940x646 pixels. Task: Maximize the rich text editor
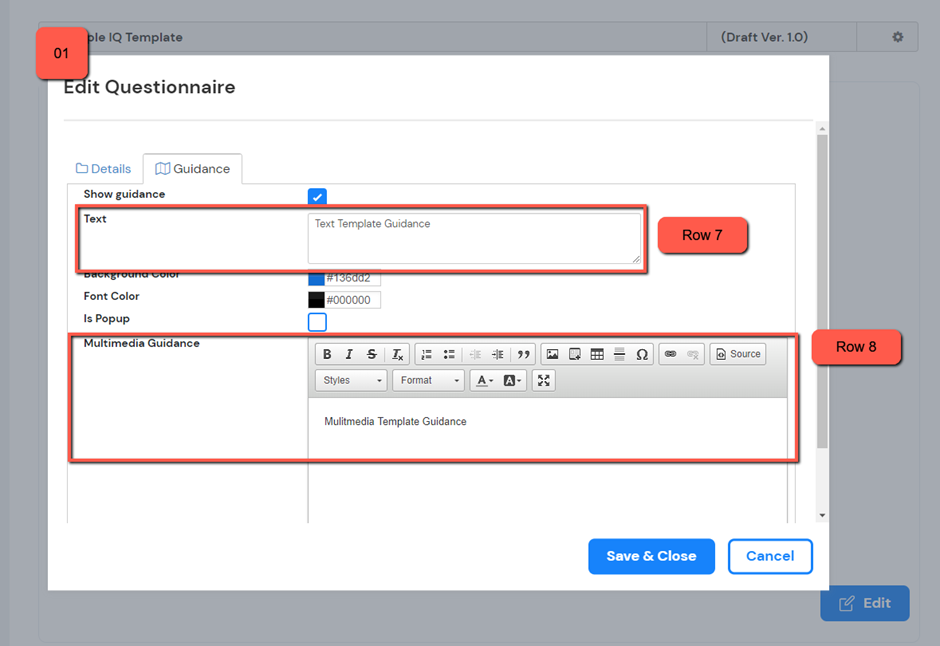coord(543,381)
